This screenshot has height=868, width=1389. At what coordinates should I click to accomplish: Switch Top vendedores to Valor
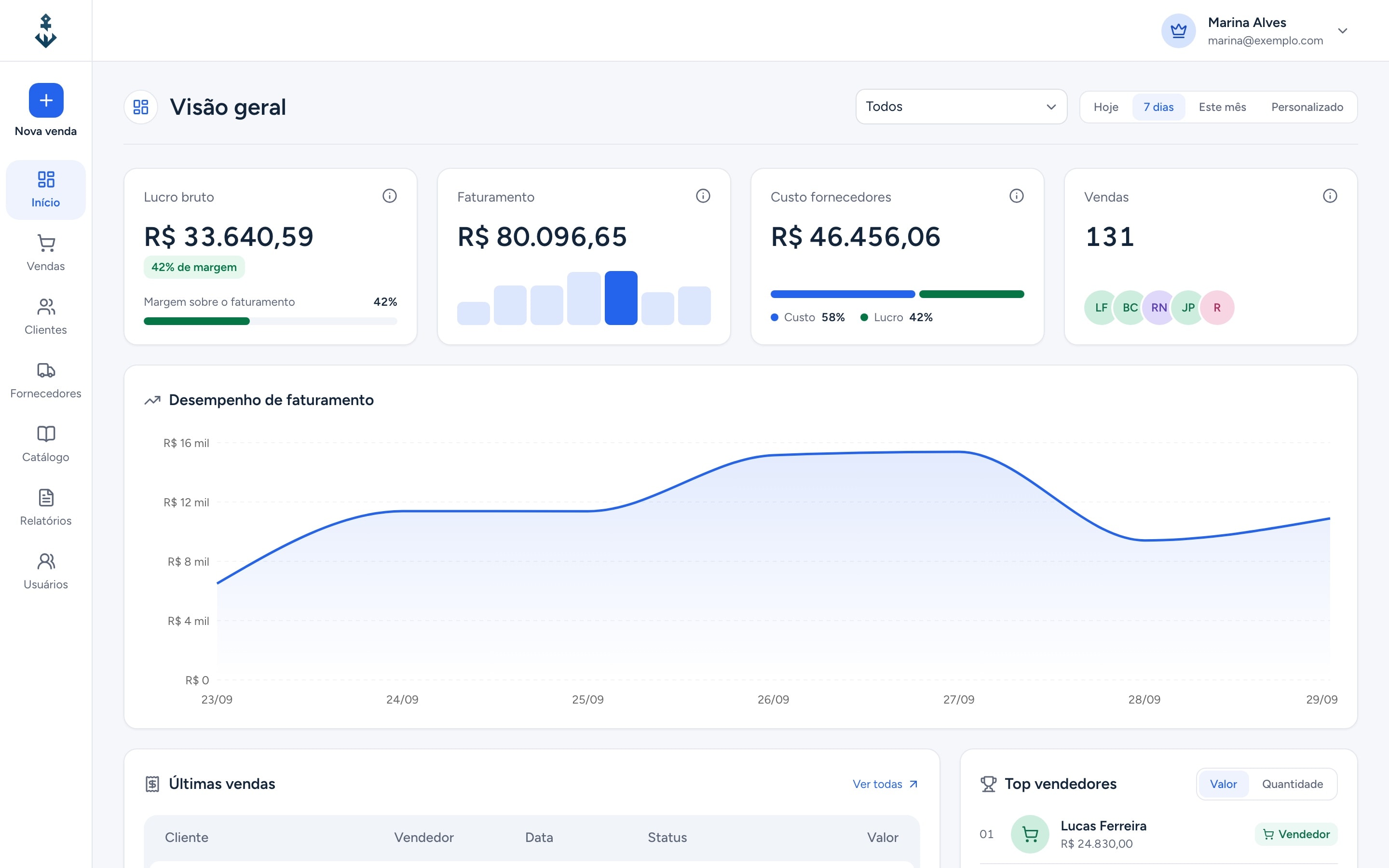click(x=1223, y=784)
